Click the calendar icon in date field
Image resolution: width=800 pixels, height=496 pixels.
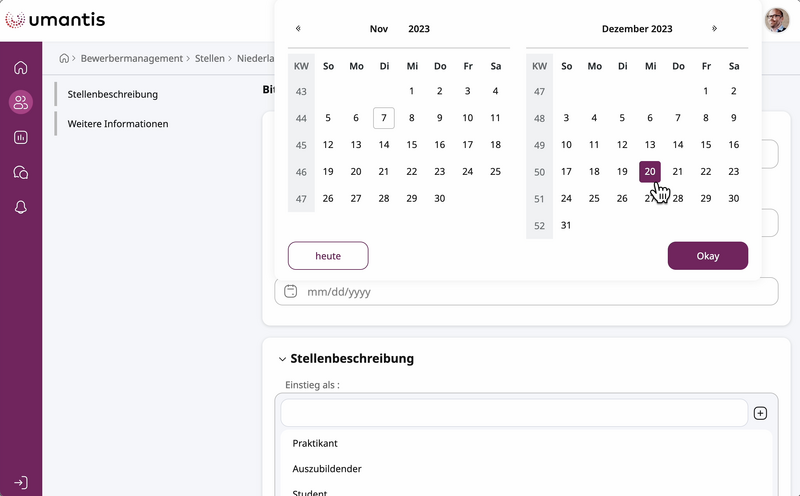[291, 292]
